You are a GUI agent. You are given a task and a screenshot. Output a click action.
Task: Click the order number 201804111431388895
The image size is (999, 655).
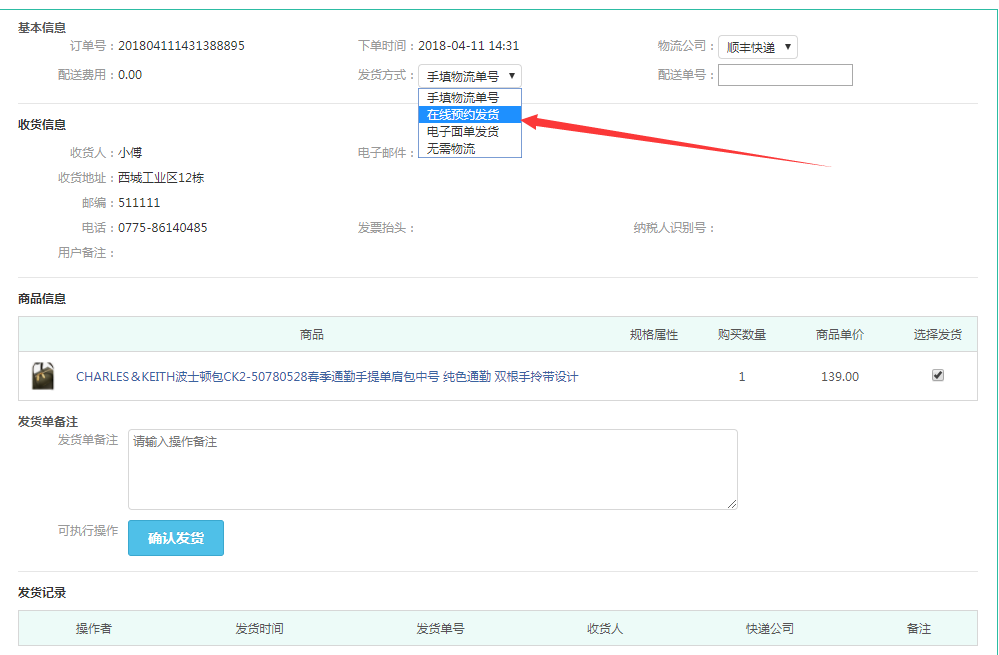[x=181, y=46]
